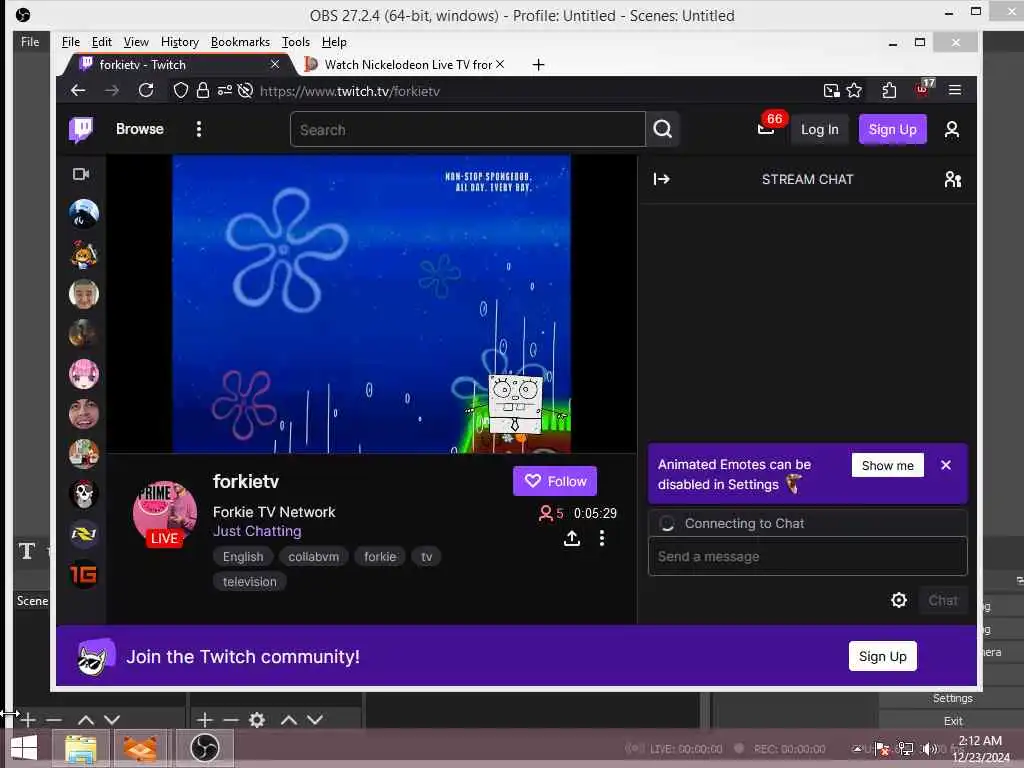Close the forkietv Twitch tab
Screen dimensions: 1024x768
coord(275,64)
